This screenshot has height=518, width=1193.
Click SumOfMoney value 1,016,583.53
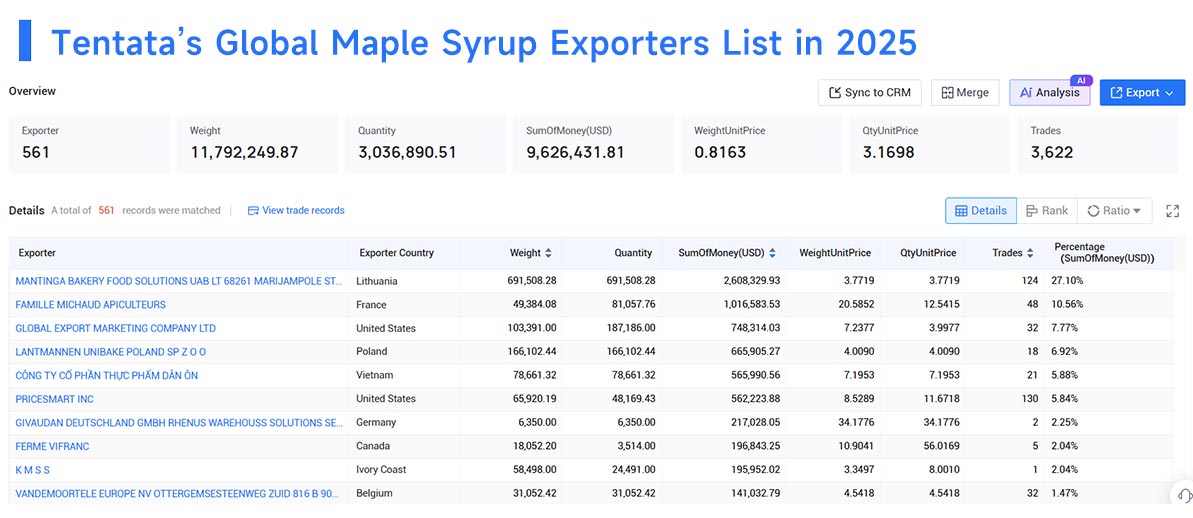[748, 304]
